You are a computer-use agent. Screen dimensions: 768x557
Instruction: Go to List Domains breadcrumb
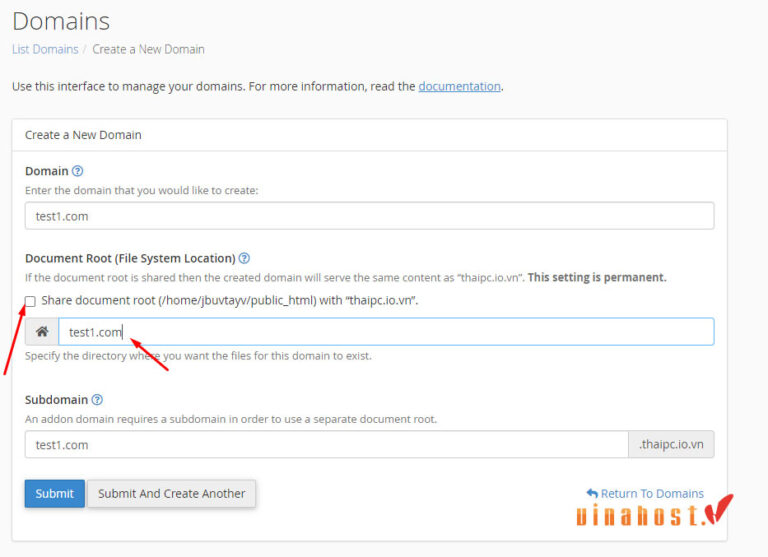tap(45, 49)
